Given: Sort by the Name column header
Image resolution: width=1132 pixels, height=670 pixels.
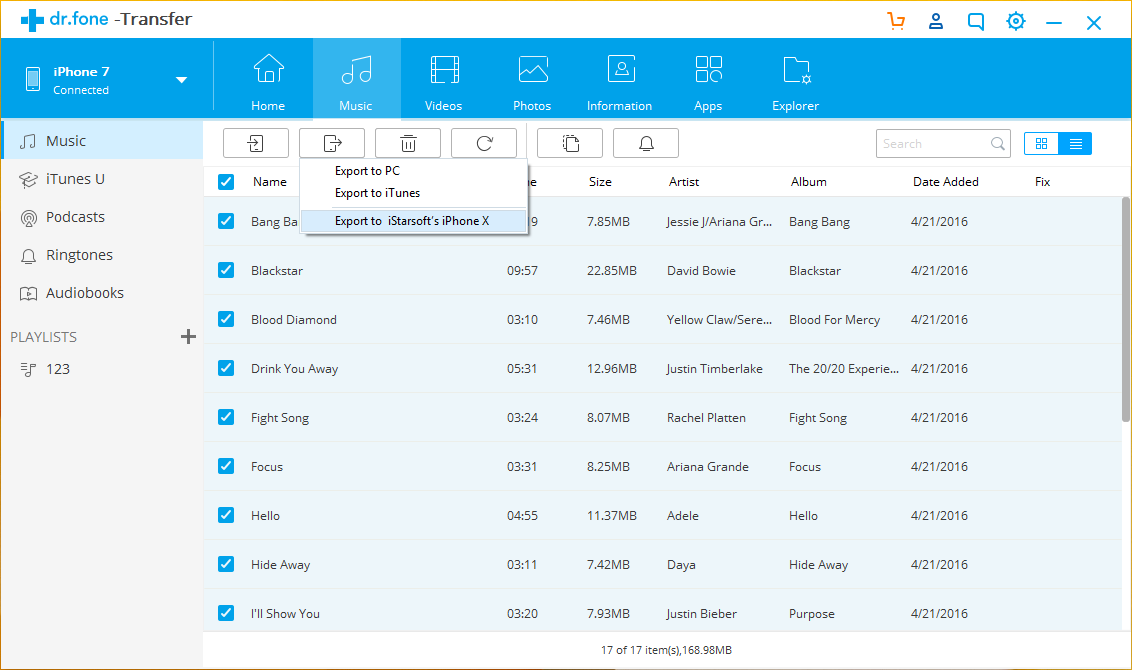Looking at the screenshot, I should click(x=270, y=182).
